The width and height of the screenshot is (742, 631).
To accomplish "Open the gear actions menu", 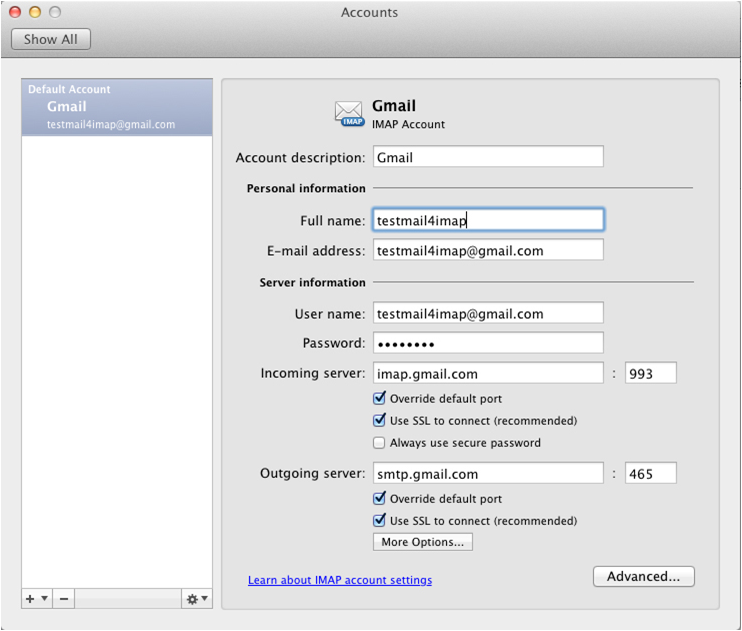I will [197, 599].
